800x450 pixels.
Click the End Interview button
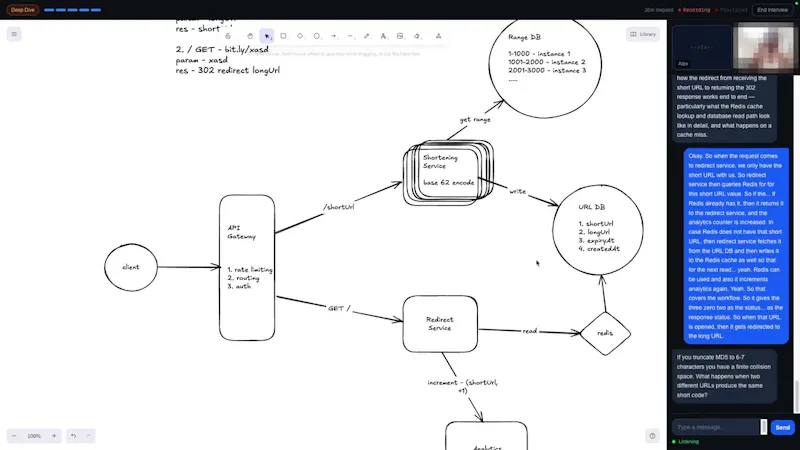(772, 10)
